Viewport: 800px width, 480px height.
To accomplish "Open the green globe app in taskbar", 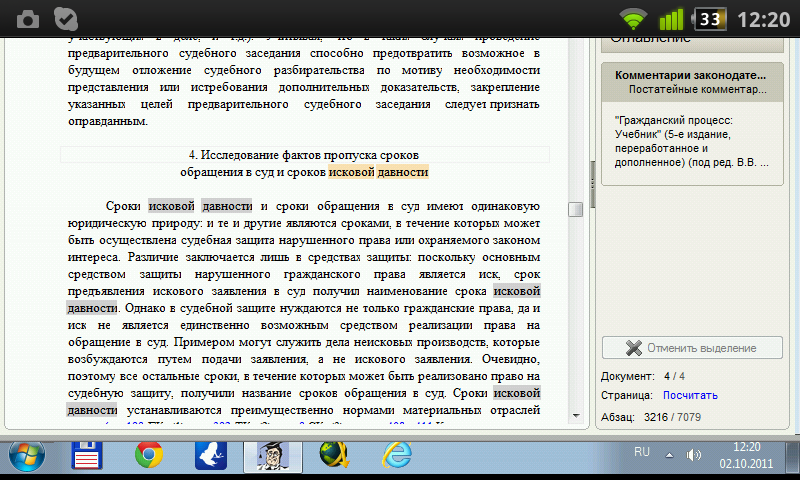I will [334, 457].
